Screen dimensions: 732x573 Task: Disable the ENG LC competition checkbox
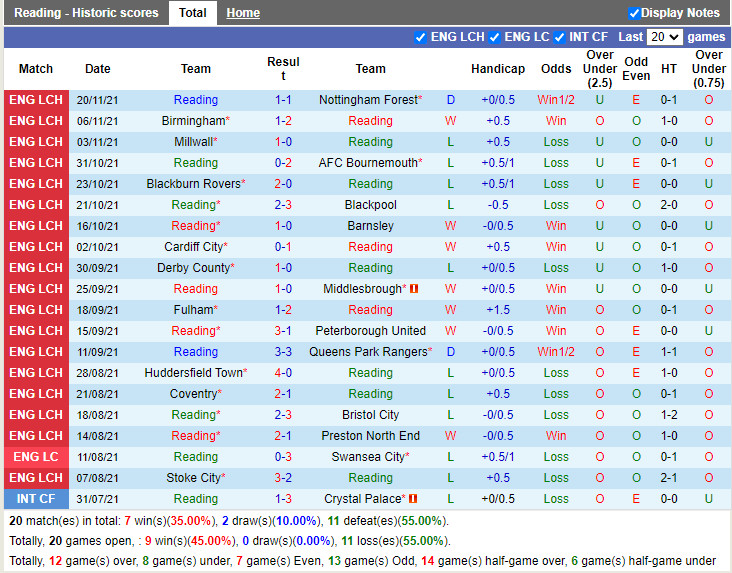coord(494,37)
